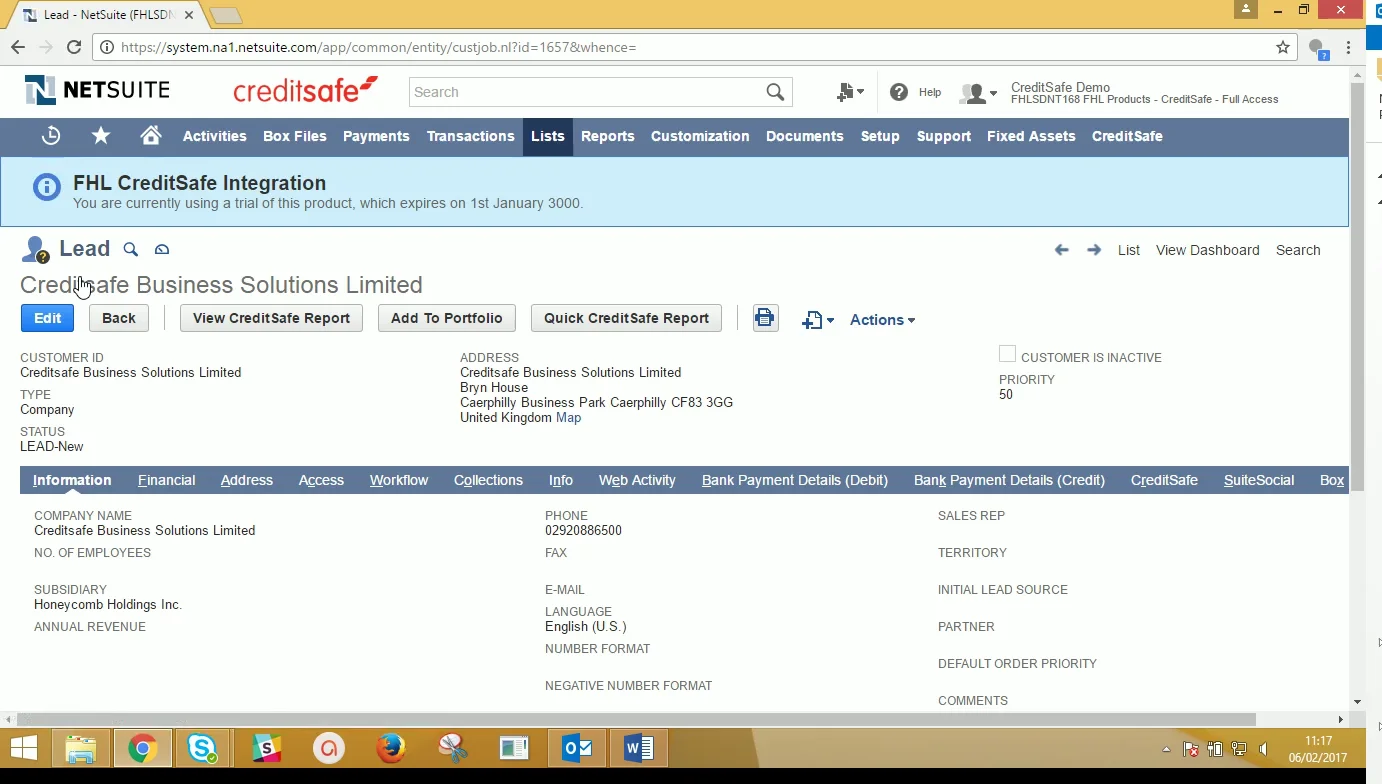Image resolution: width=1382 pixels, height=784 pixels.
Task: Switch to the Web Activity subtab
Action: 637,480
